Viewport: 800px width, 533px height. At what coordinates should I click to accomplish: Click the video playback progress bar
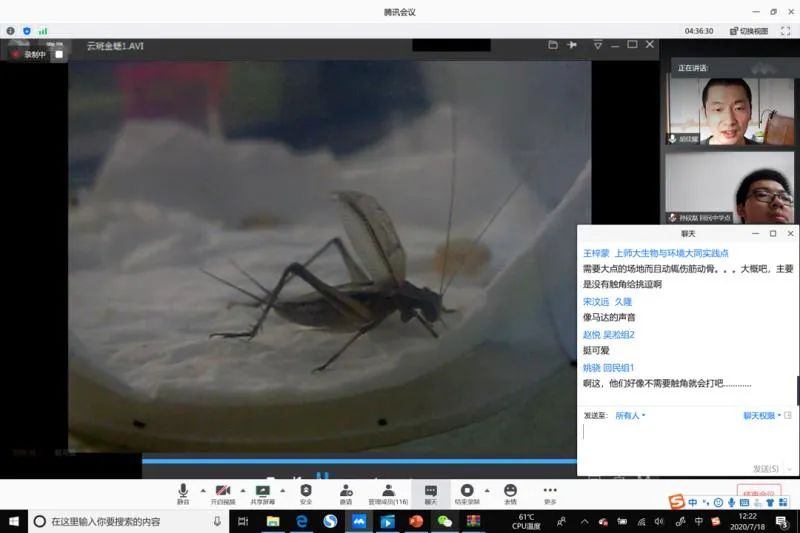pyautogui.click(x=360, y=461)
